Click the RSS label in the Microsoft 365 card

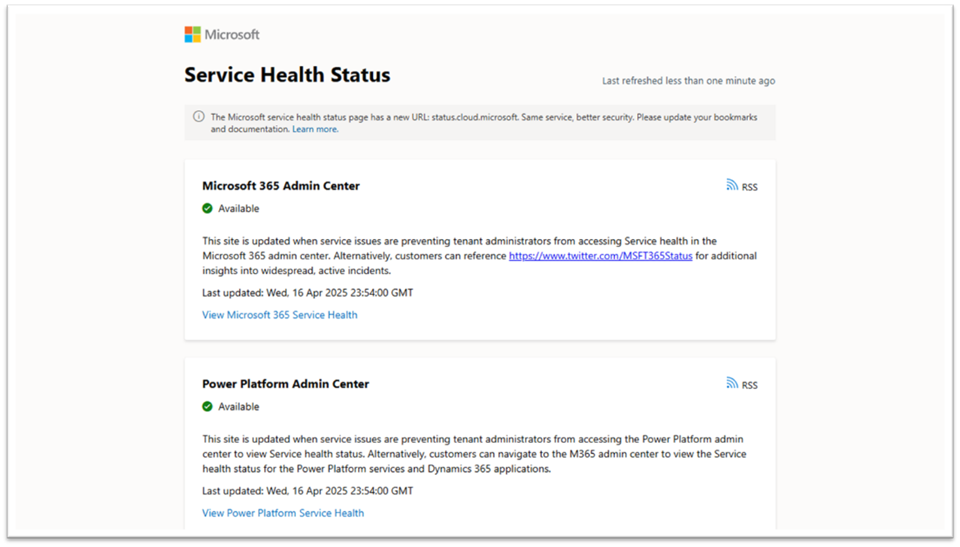click(749, 187)
